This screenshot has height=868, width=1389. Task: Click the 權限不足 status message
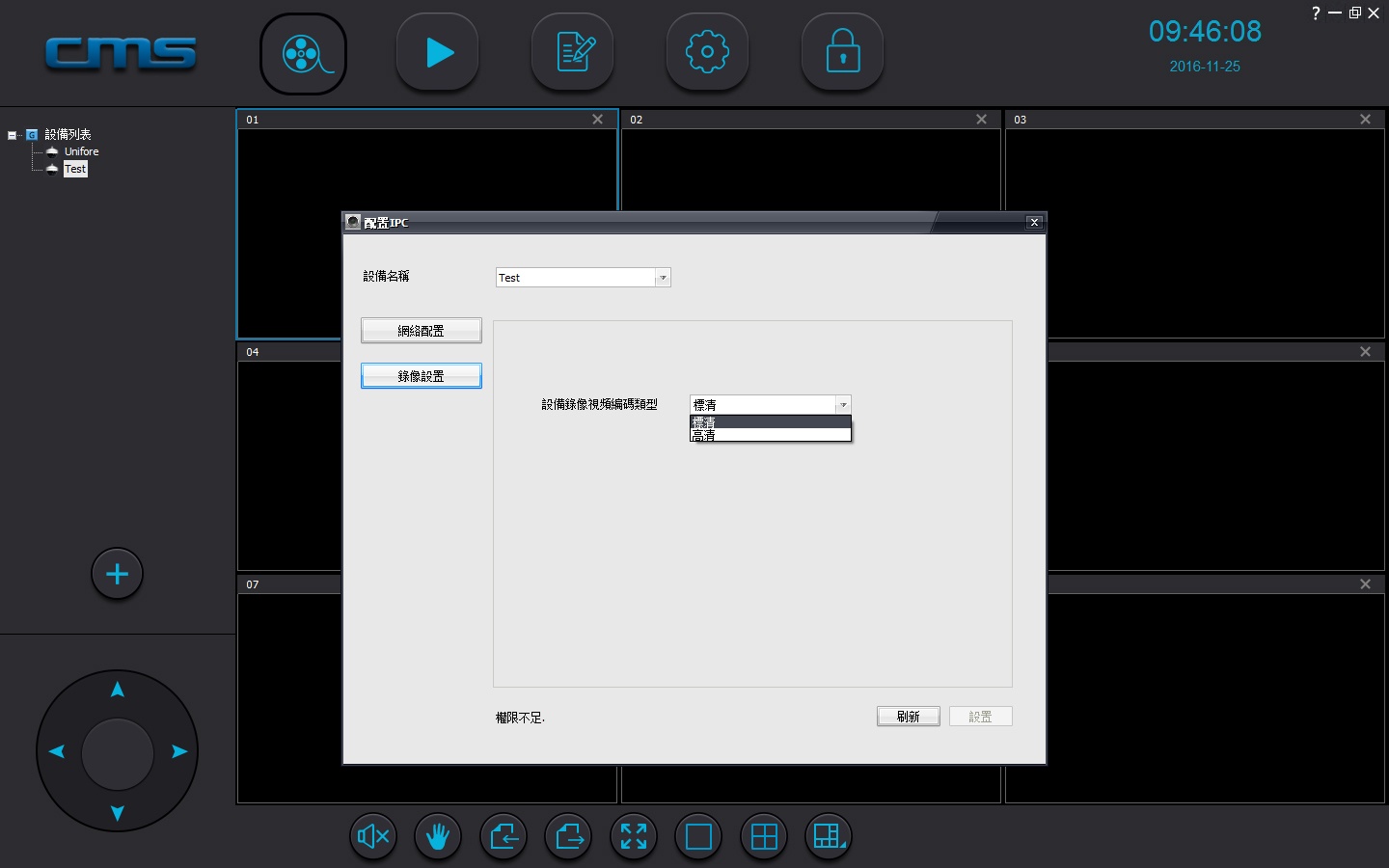pos(520,718)
